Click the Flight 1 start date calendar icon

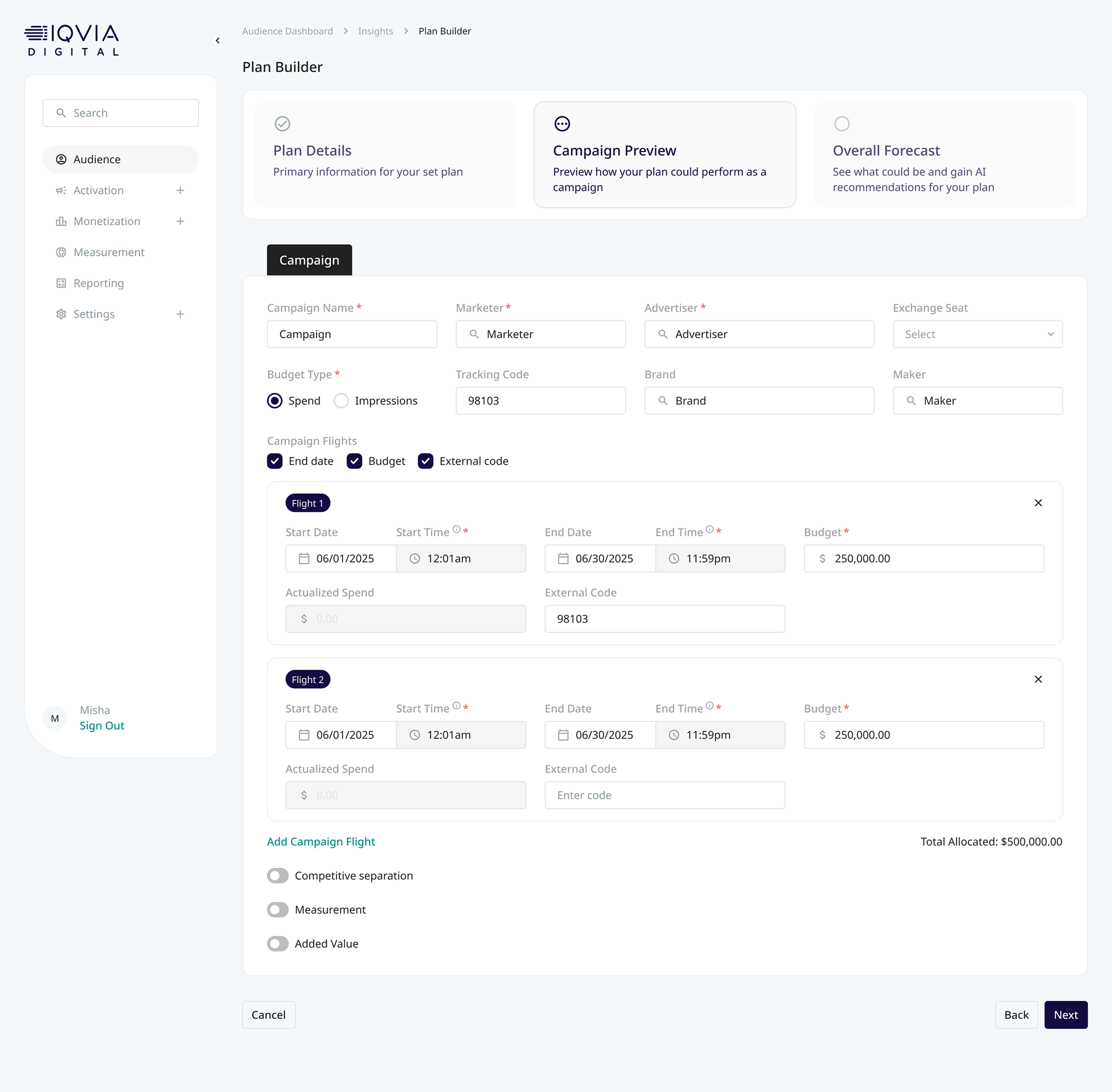click(x=304, y=559)
